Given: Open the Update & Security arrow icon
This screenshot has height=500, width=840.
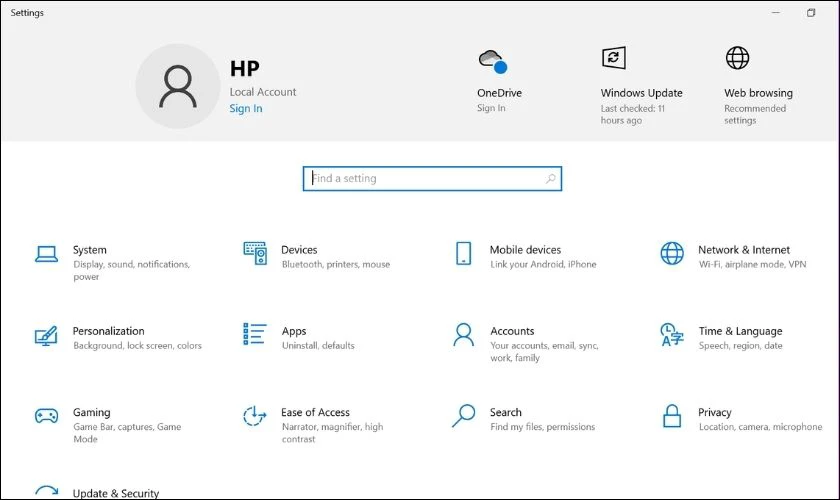Looking at the screenshot, I should click(47, 492).
